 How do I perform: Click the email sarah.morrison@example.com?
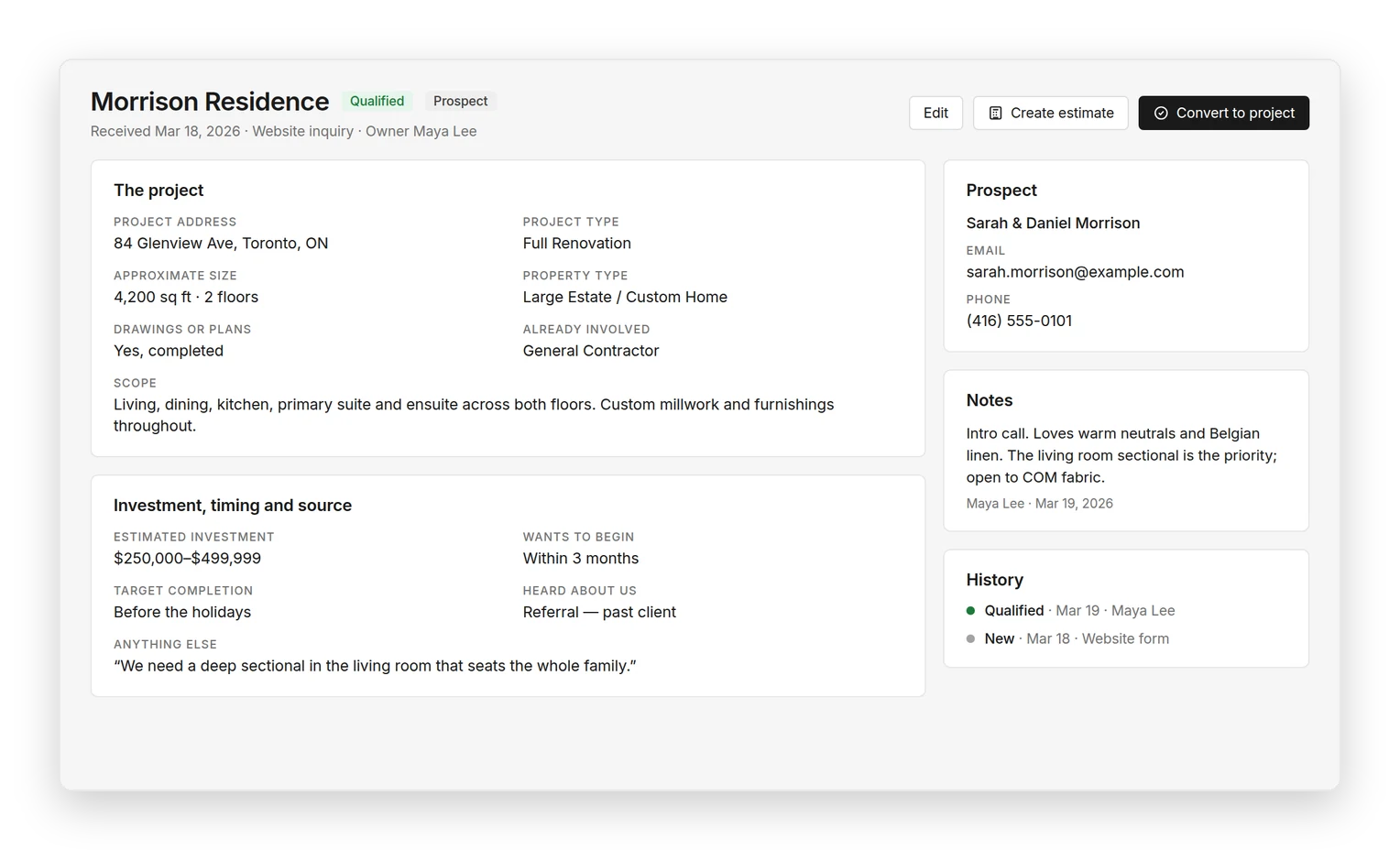pyautogui.click(x=1075, y=272)
